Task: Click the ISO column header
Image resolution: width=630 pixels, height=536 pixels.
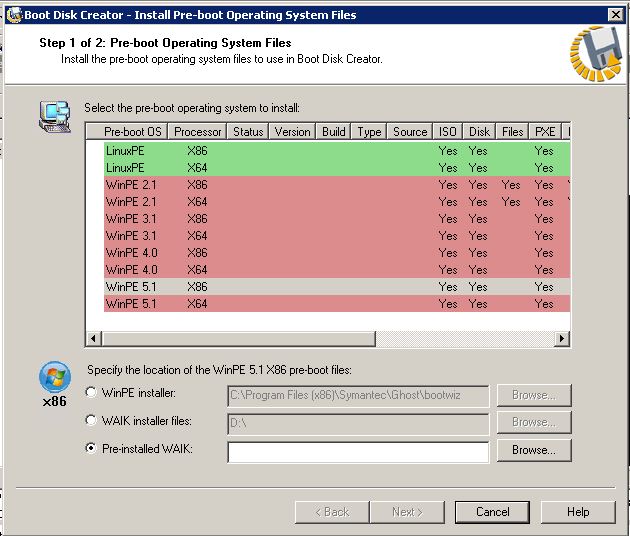Action: coord(447,132)
